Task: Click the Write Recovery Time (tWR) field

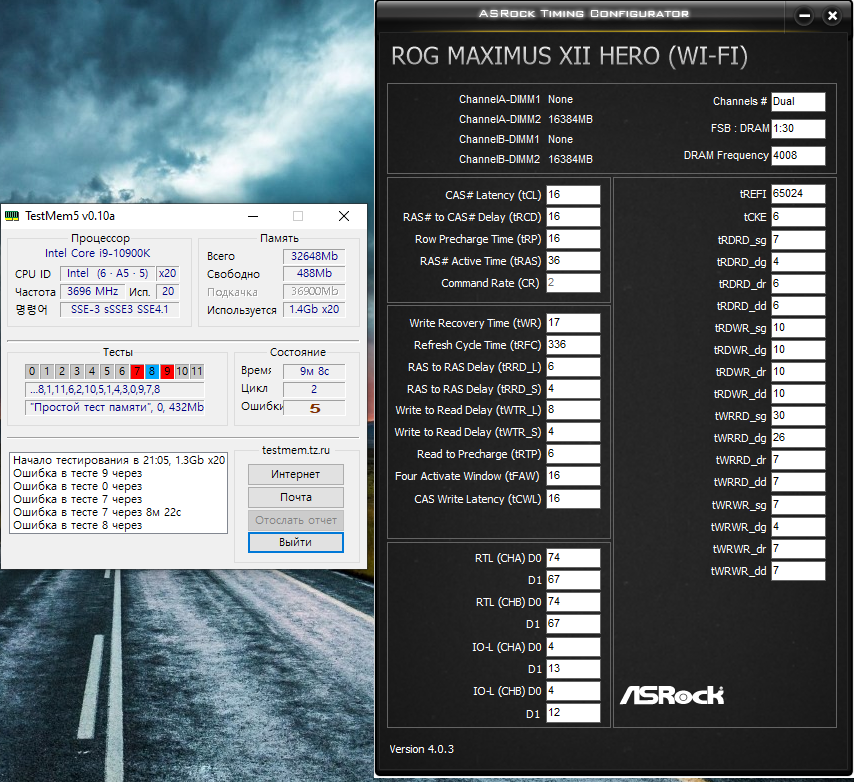Action: [573, 323]
